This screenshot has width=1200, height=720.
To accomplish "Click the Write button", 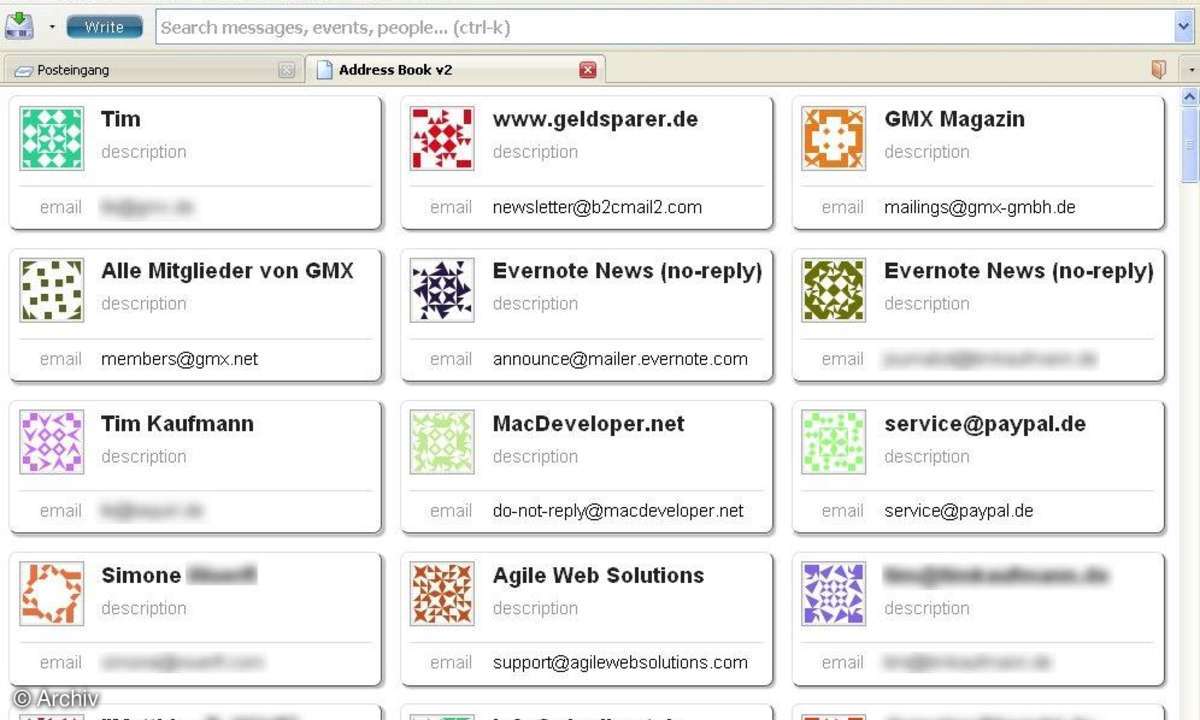I will point(104,27).
